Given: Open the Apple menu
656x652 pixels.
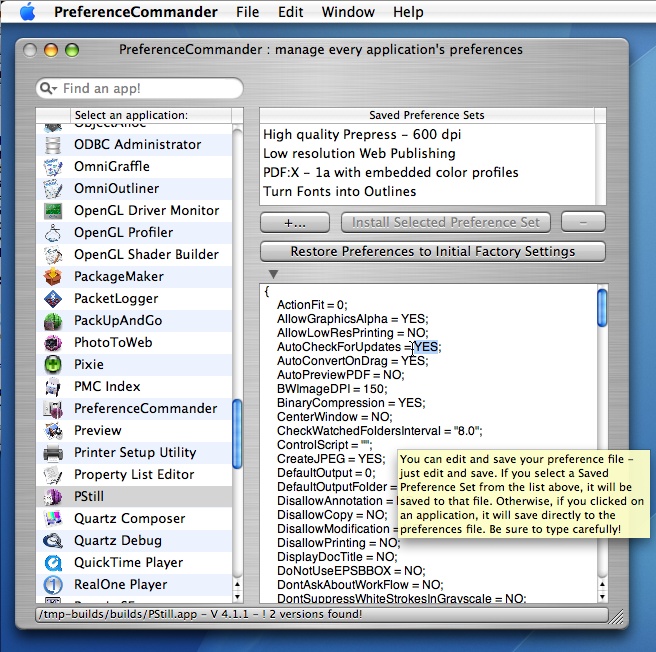Looking at the screenshot, I should 28,11.
